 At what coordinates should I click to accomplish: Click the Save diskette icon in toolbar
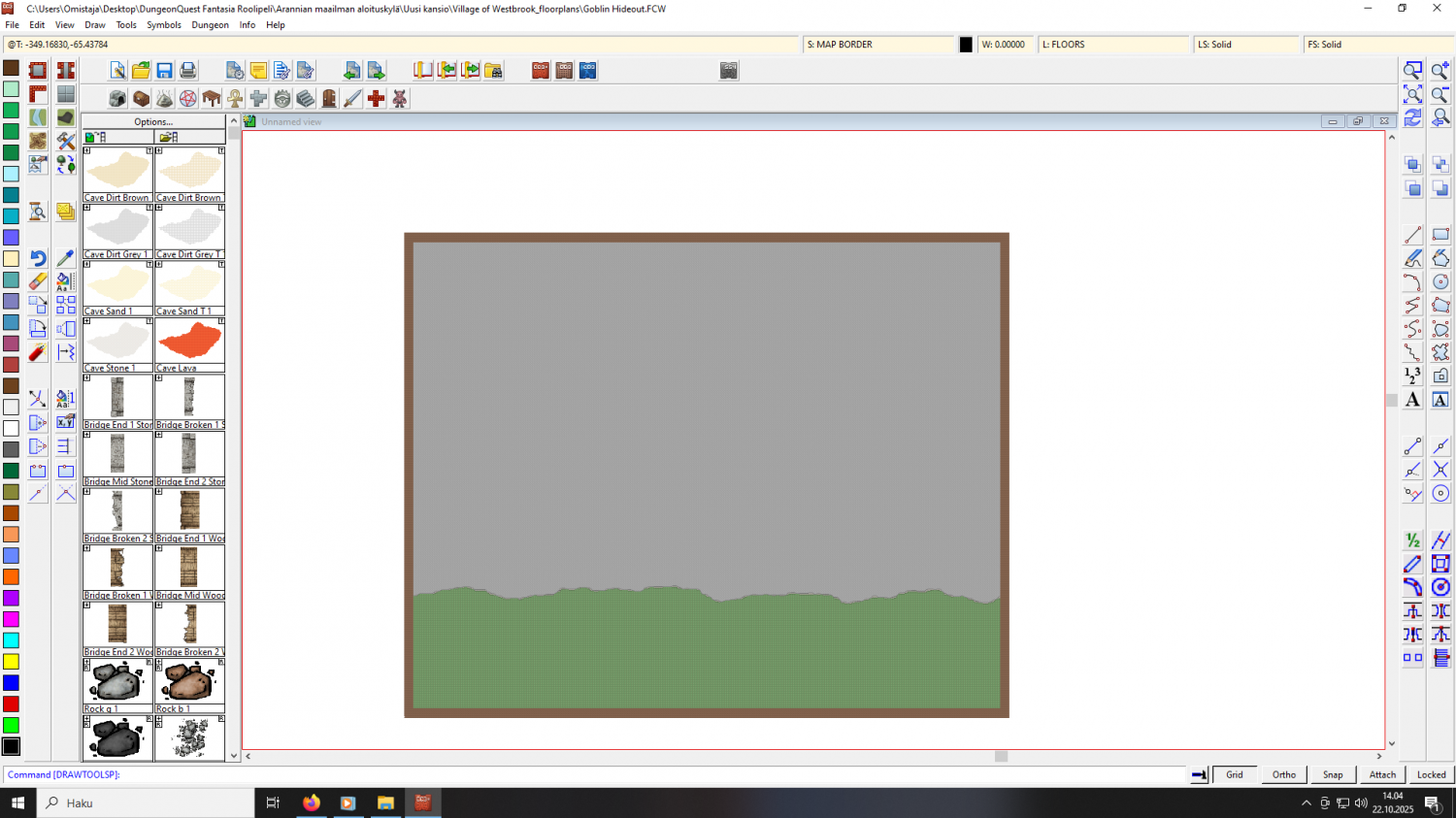[164, 71]
